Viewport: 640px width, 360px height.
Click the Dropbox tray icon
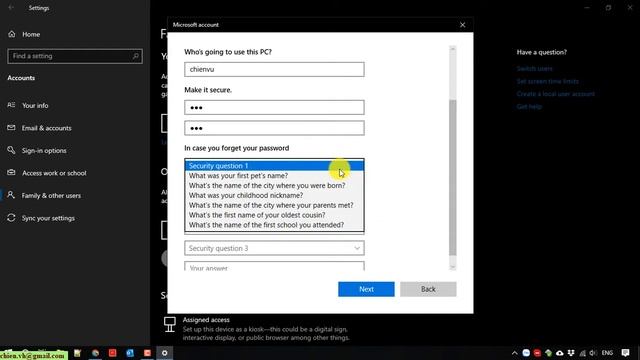tap(571, 353)
